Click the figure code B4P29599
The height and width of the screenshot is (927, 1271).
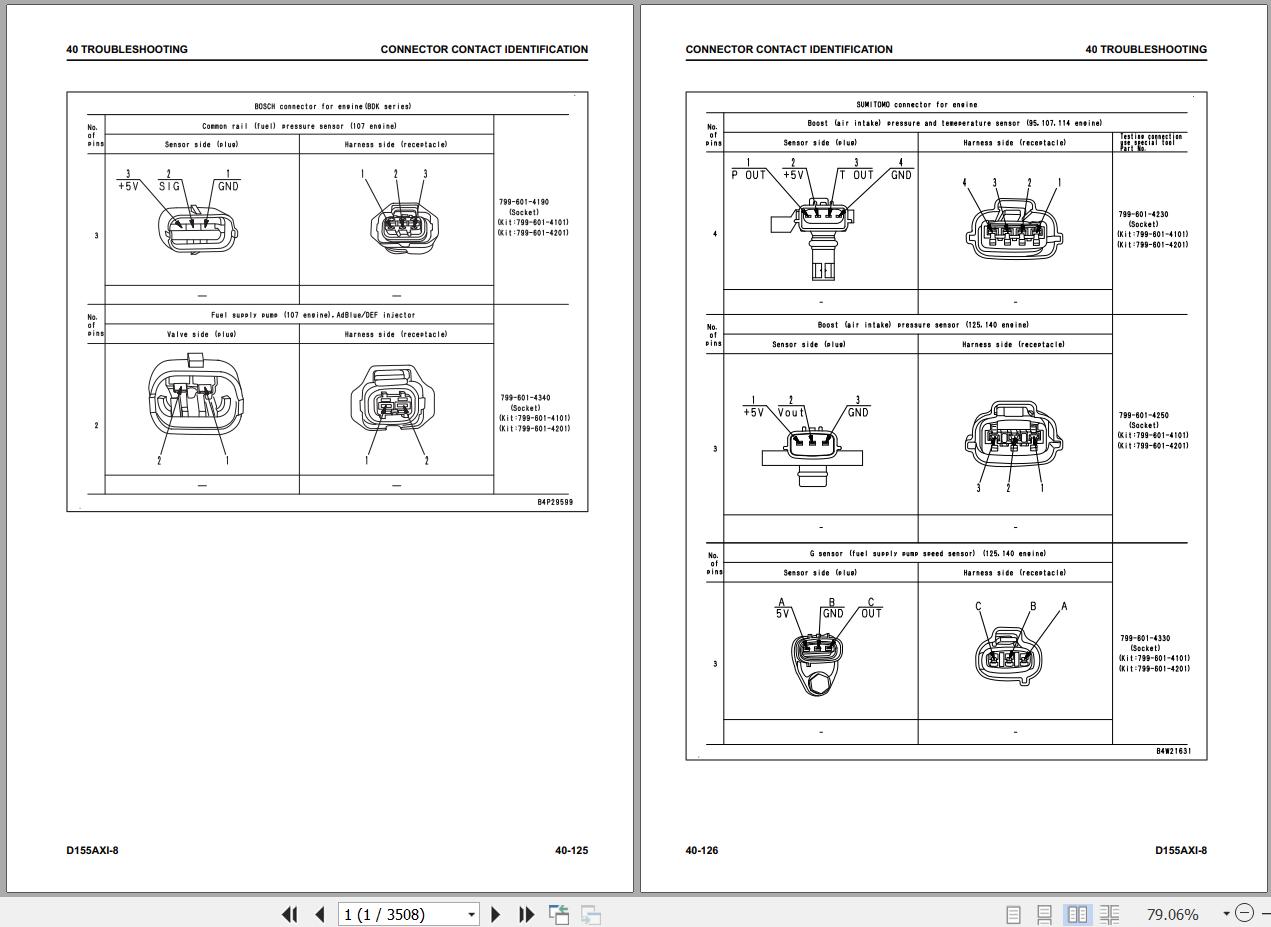[x=555, y=502]
